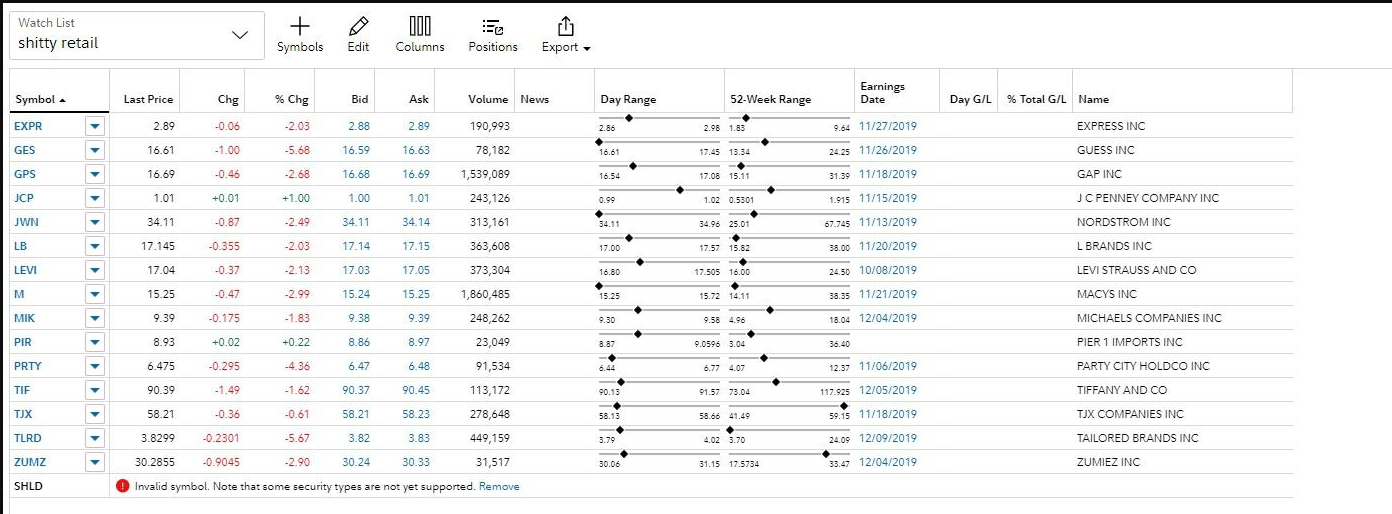1392x514 pixels.
Task: Add symbols with the plus icon
Action: [300, 35]
